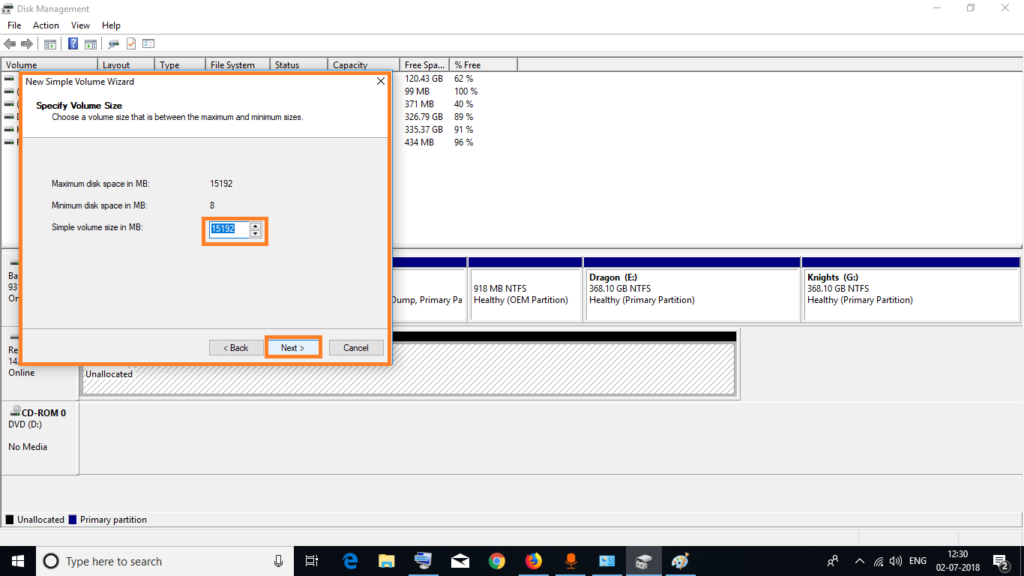
Task: Open the View menu
Action: coord(80,25)
